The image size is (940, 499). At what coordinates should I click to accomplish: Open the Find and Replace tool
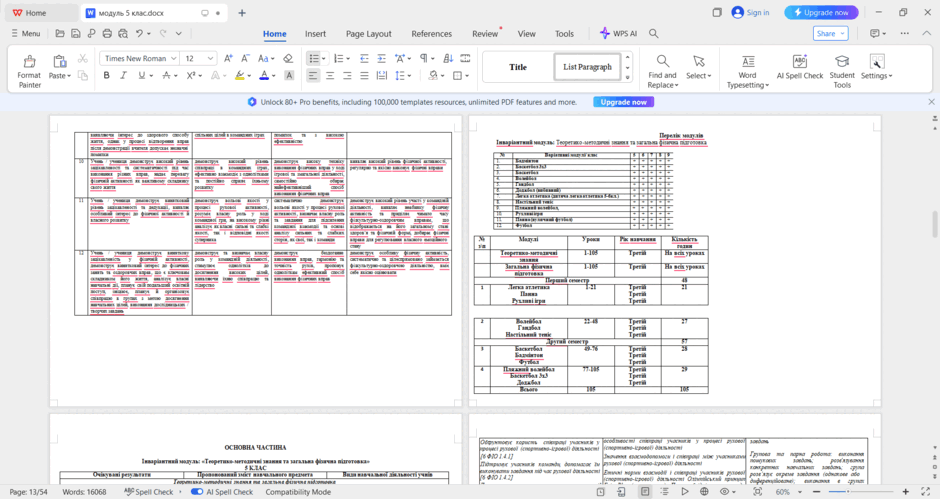(662, 71)
